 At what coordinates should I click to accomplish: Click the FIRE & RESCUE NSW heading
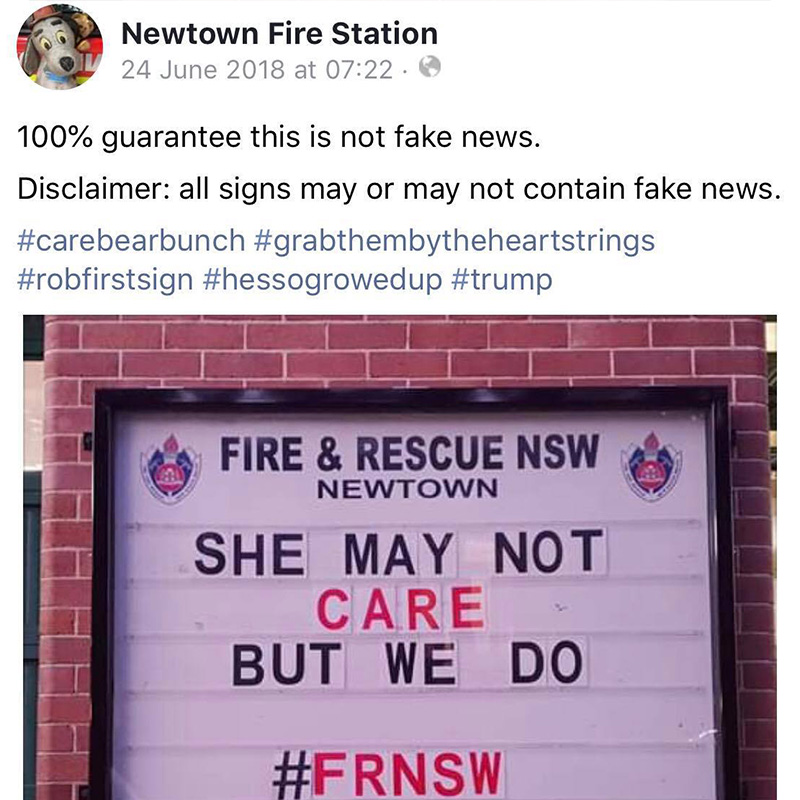409,453
